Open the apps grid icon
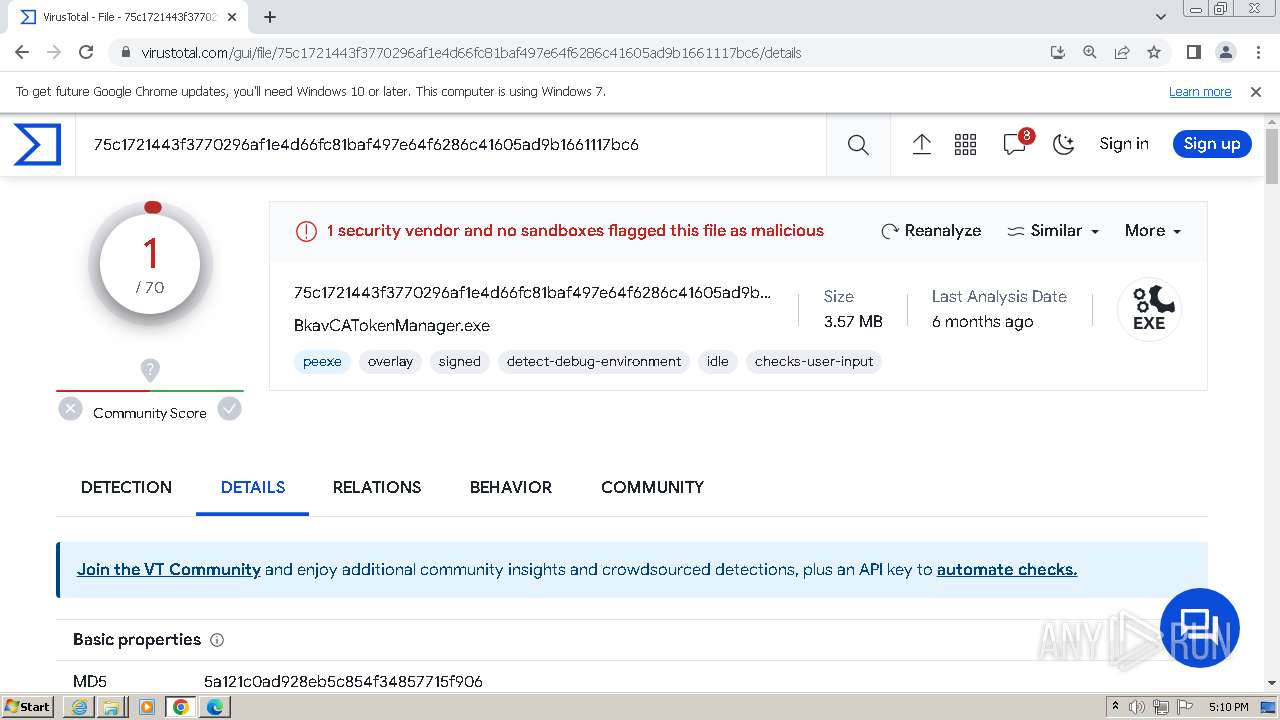The image size is (1280, 720). tap(965, 144)
